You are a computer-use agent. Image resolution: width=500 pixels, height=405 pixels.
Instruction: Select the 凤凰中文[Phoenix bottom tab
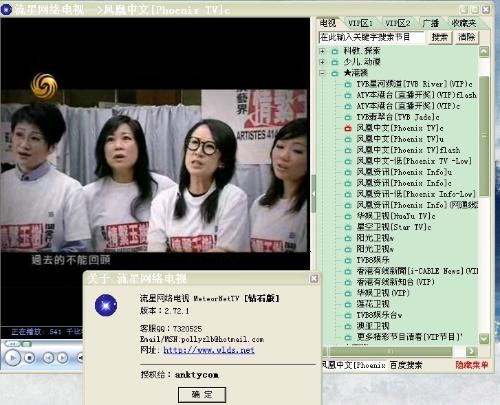click(x=353, y=365)
